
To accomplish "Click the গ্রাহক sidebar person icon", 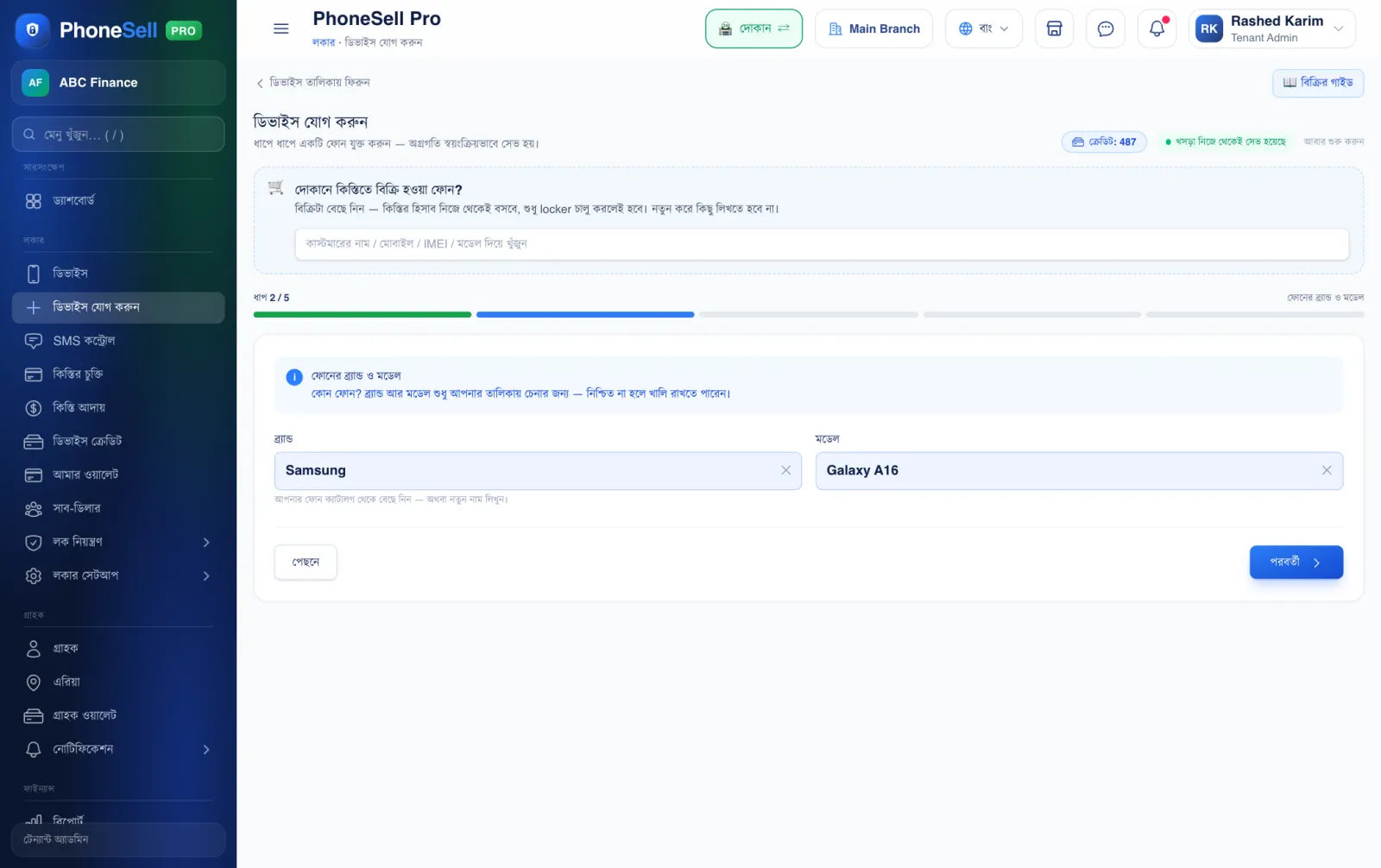I will pyautogui.click(x=34, y=649).
